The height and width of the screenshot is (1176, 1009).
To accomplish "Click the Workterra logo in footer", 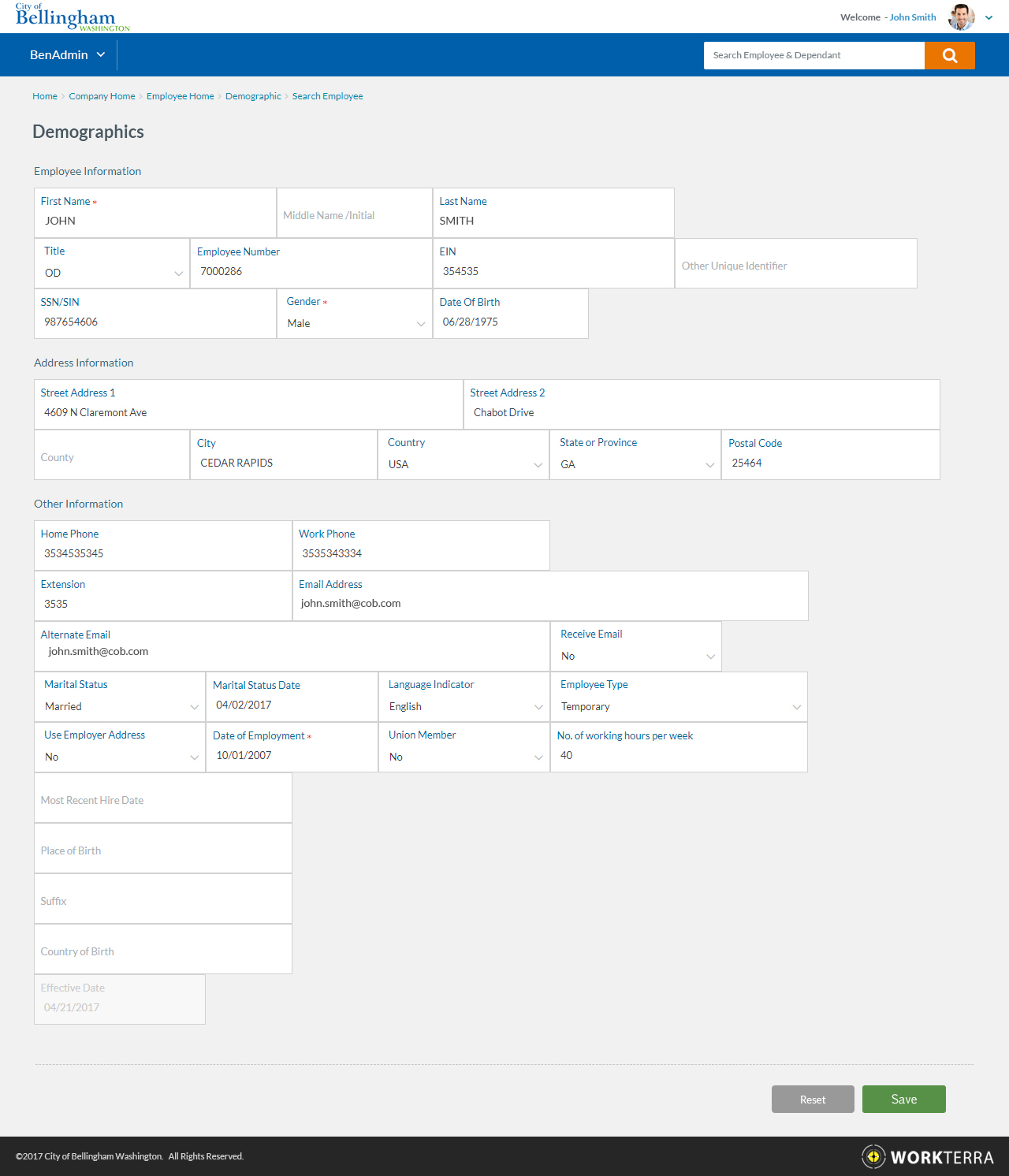I will tap(928, 1156).
